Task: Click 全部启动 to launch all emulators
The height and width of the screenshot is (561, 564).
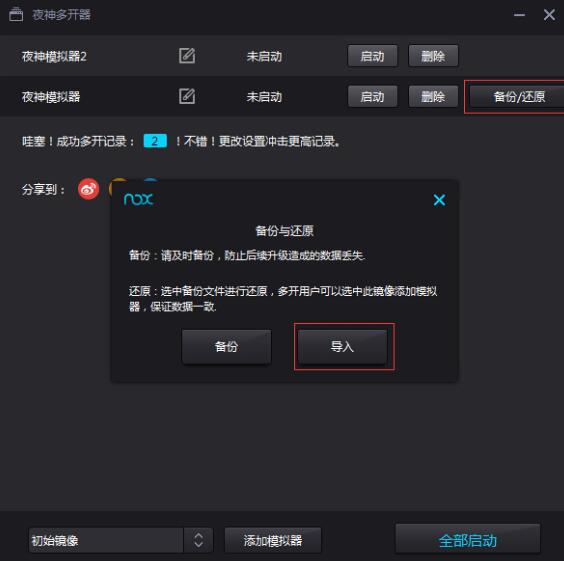Action: point(468,539)
